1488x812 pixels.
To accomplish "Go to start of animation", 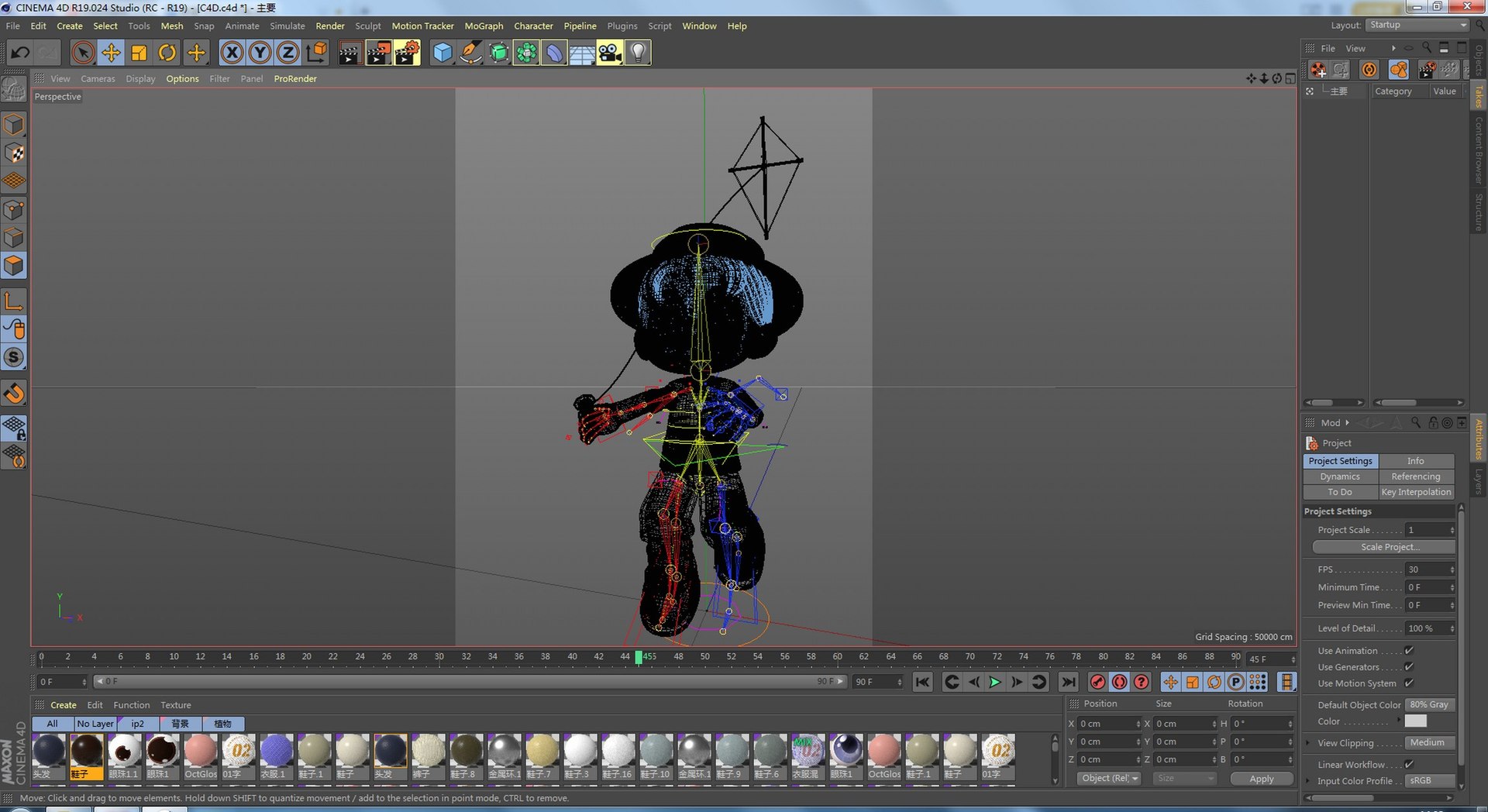I will click(x=922, y=682).
